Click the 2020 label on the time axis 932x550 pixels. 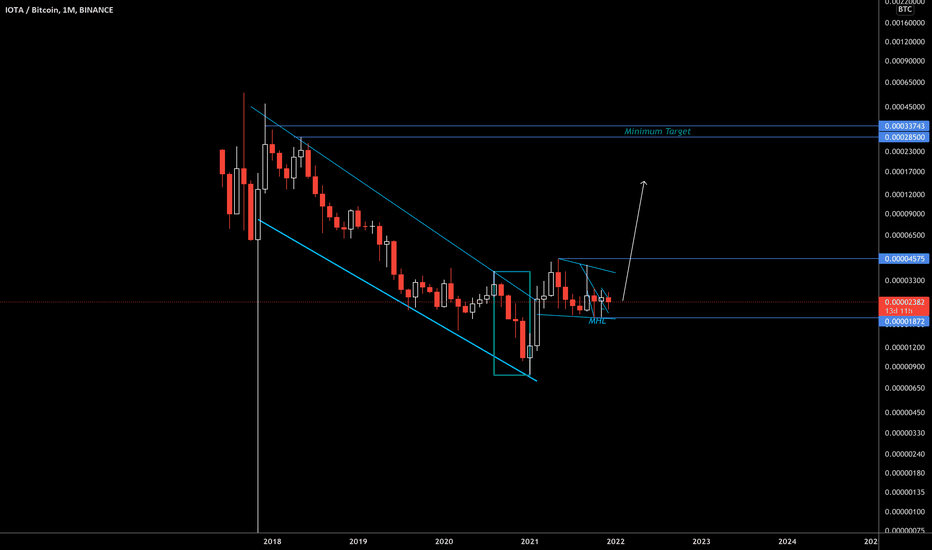444,542
